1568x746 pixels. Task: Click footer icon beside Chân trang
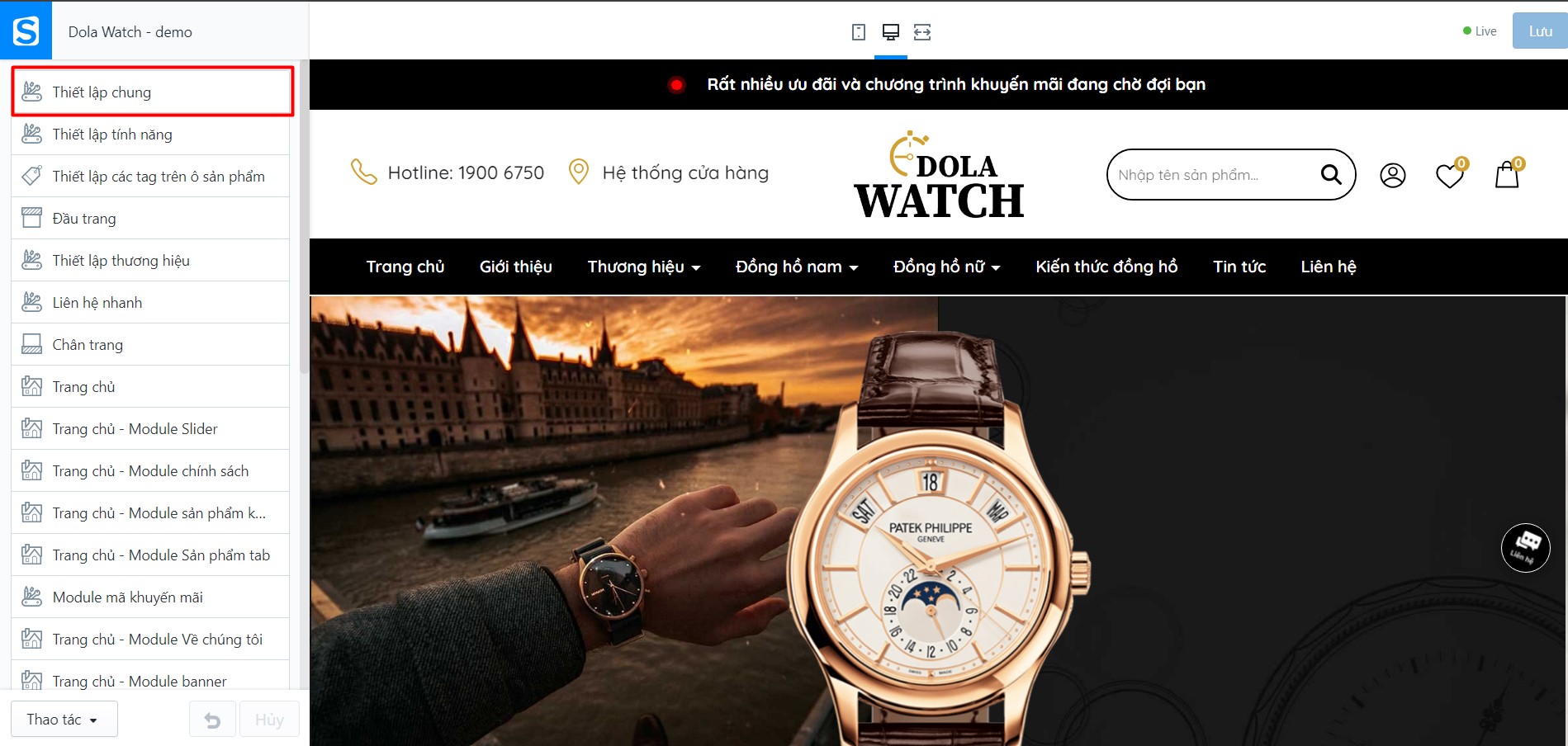(x=31, y=344)
